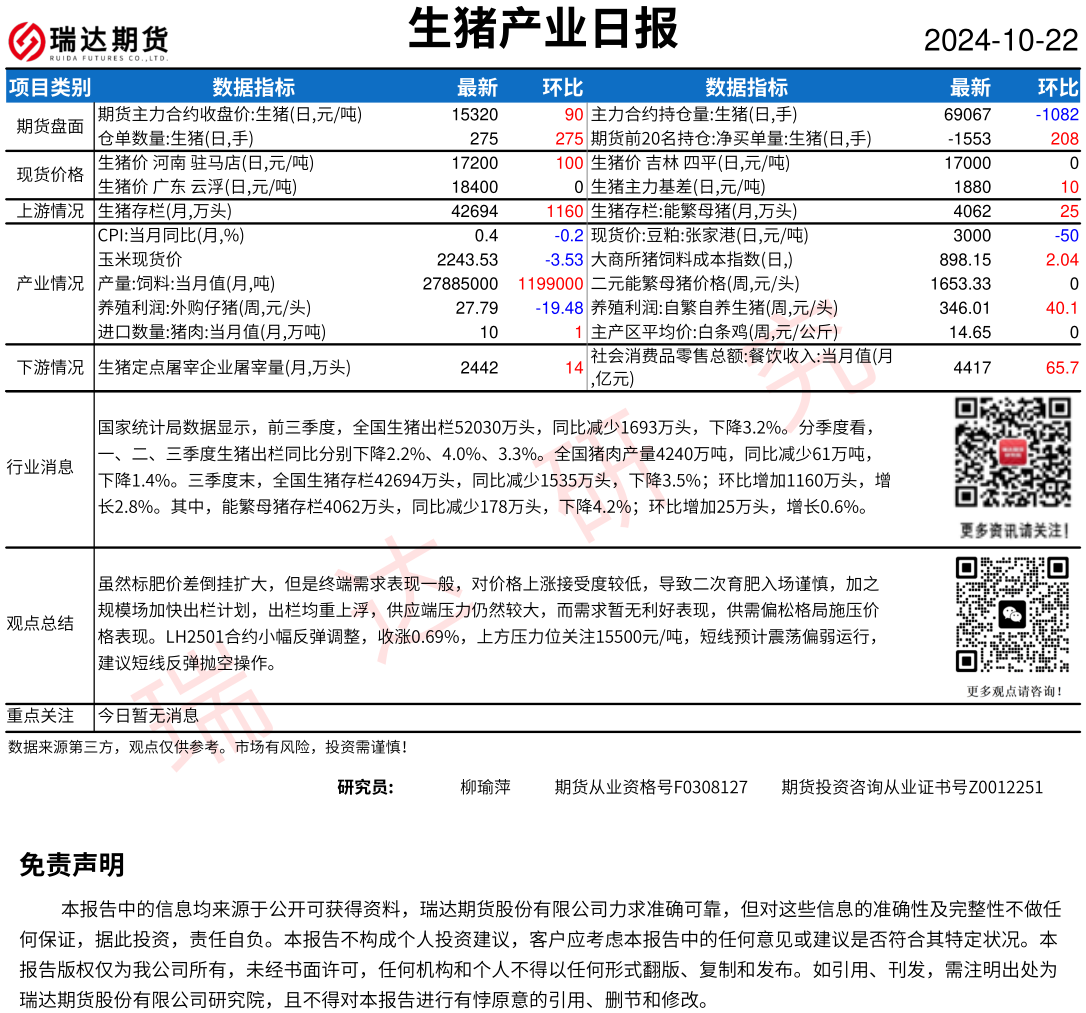This screenshot has width=1086, height=1013.
Task: Select the 现货价格 category cell
Action: click(50, 175)
